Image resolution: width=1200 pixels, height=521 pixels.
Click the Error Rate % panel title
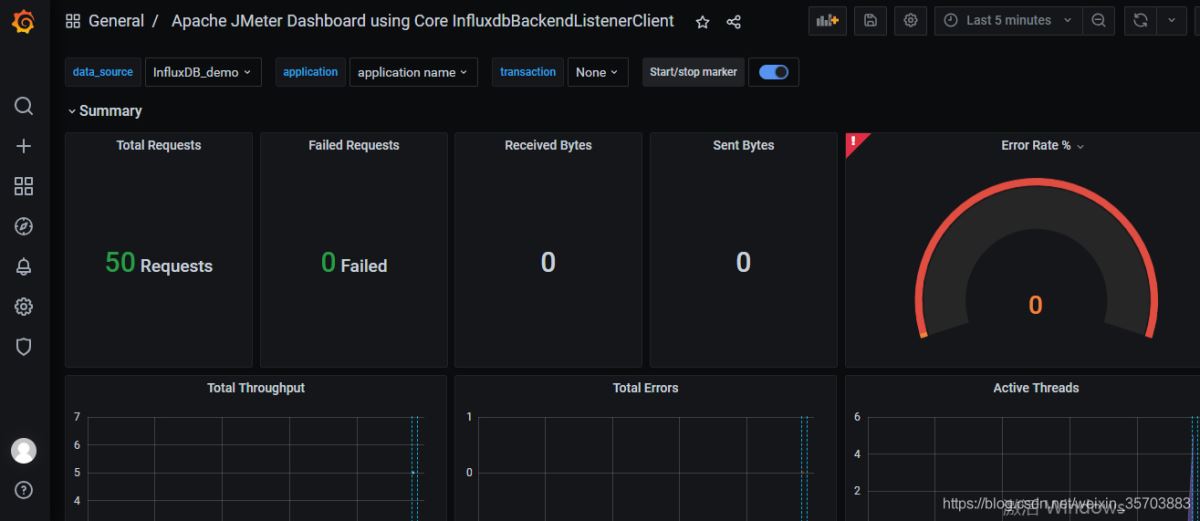pyautogui.click(x=1036, y=146)
